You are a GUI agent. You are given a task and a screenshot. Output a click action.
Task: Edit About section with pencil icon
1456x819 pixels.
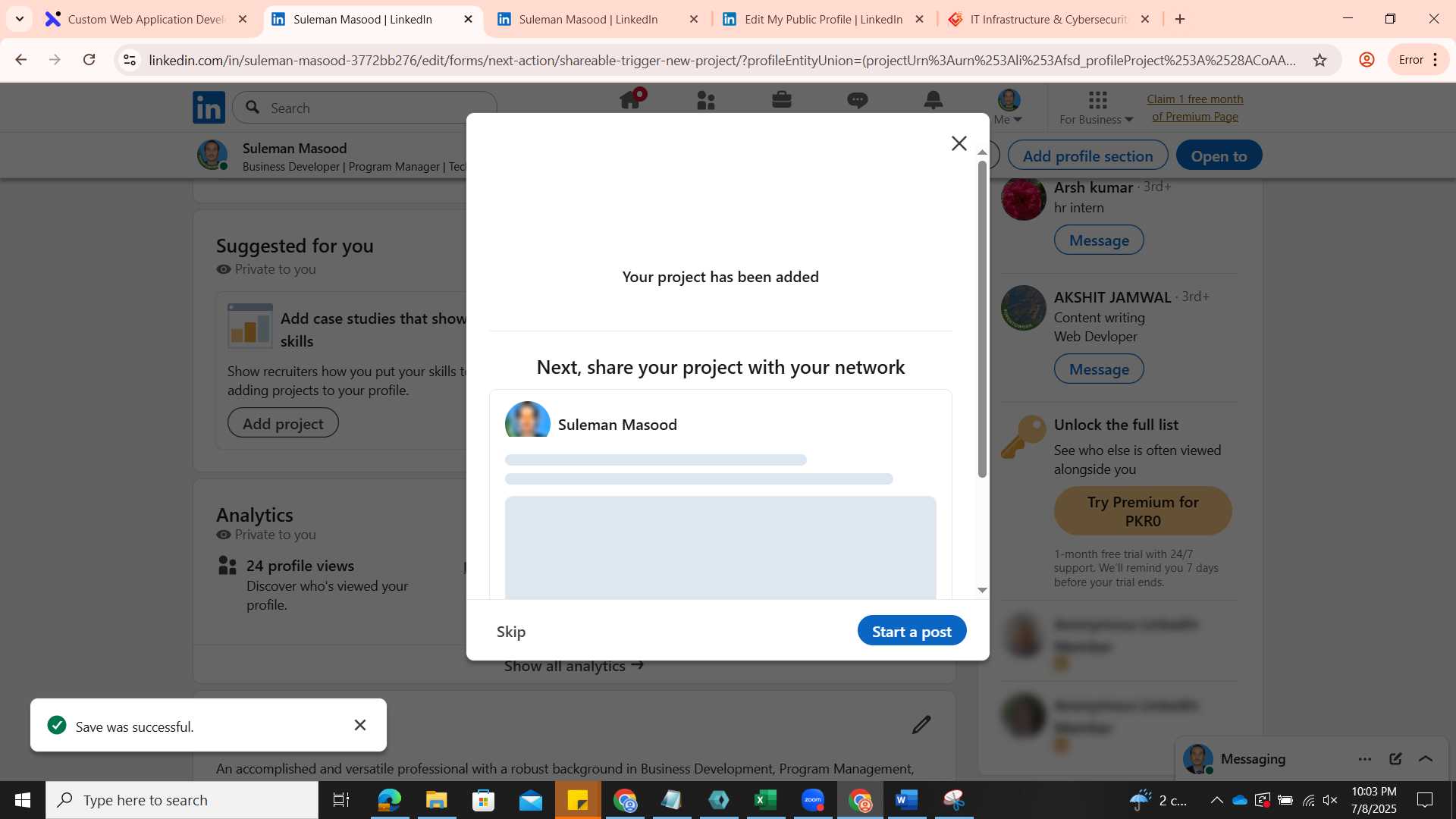pyautogui.click(x=921, y=725)
